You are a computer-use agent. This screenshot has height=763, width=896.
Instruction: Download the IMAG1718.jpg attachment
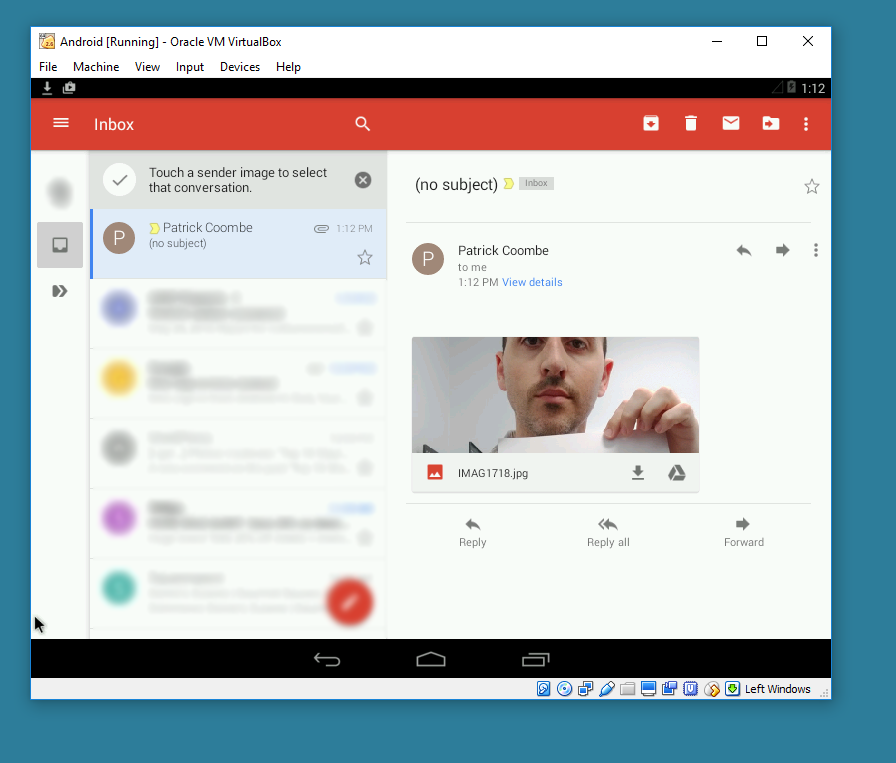click(x=638, y=473)
